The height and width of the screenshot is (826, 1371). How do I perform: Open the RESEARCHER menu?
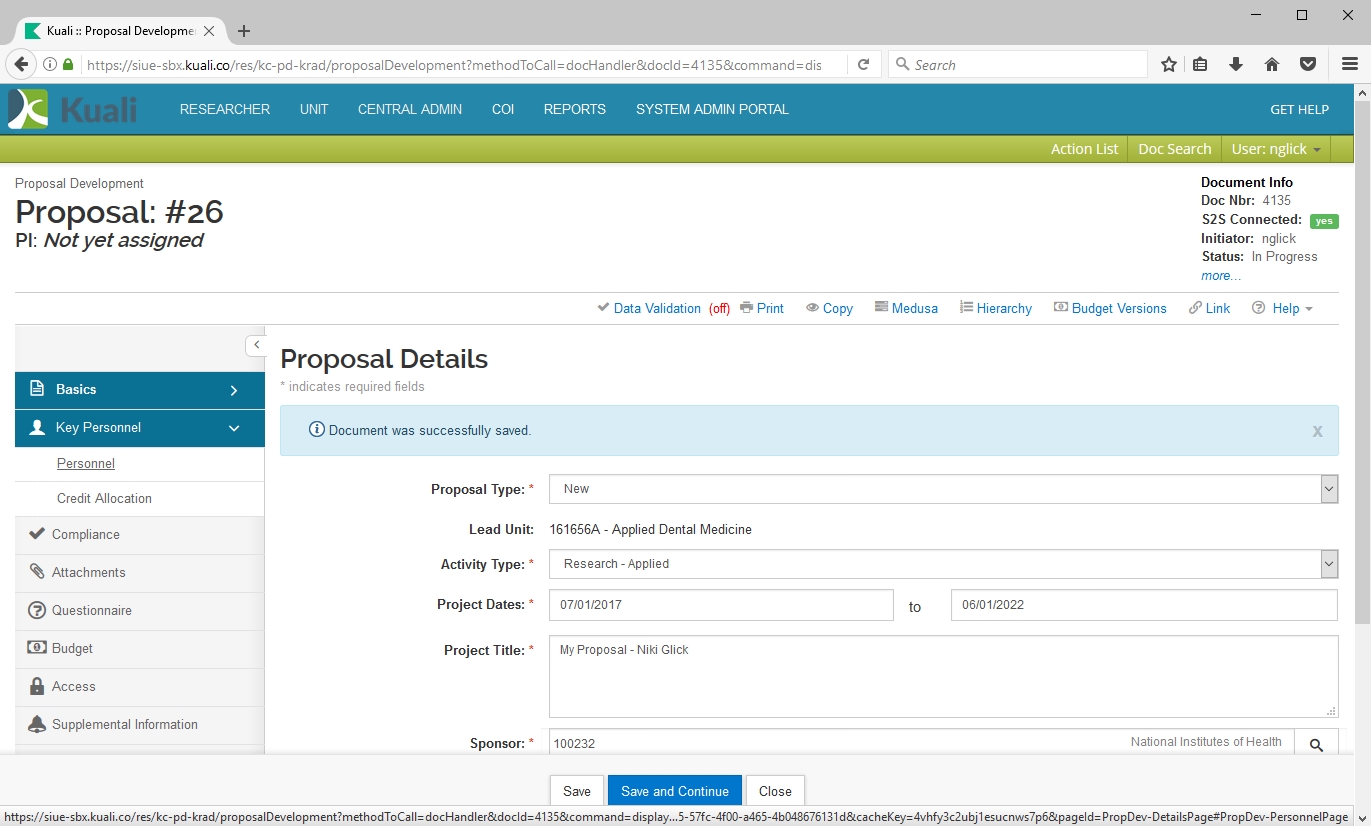pos(225,110)
